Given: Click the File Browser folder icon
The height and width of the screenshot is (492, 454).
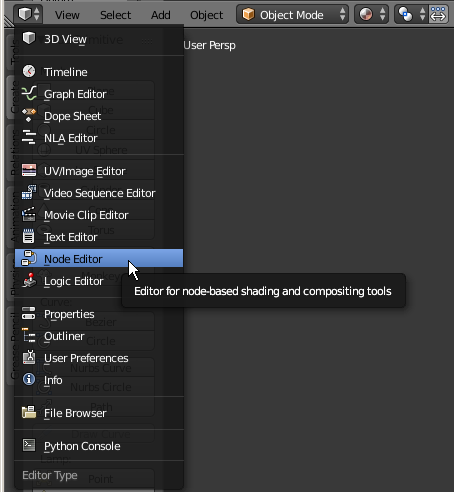Looking at the screenshot, I should pyautogui.click(x=29, y=412).
